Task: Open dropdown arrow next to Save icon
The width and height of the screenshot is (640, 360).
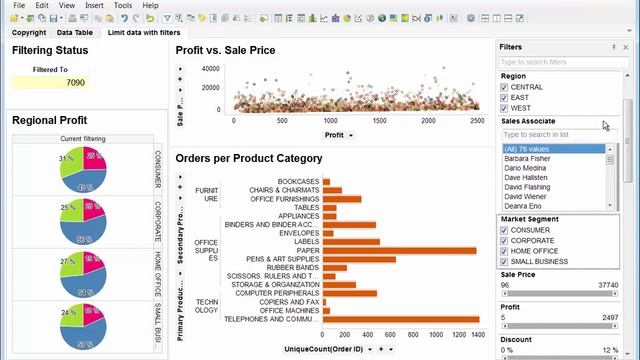Action: coord(61,18)
